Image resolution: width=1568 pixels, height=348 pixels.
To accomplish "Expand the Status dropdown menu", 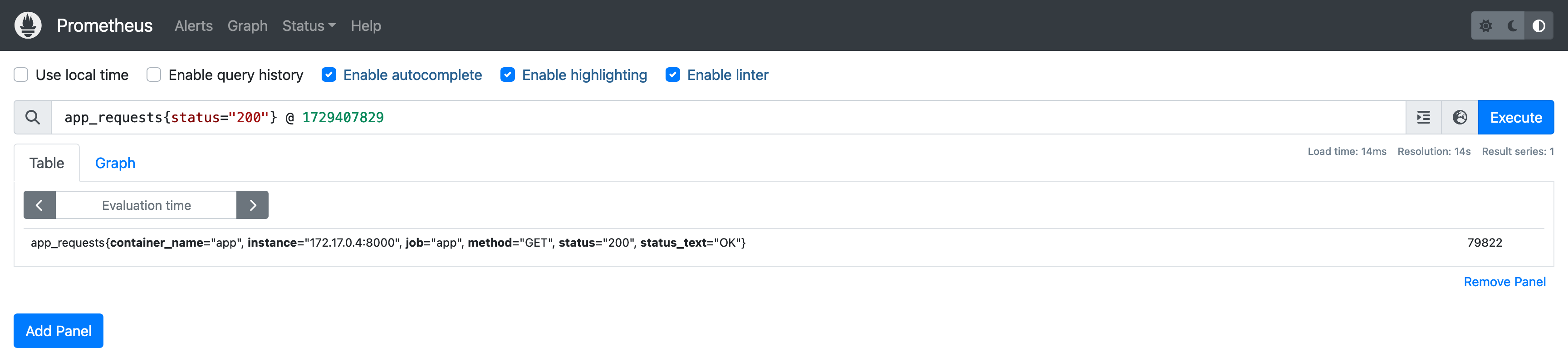I will tap(309, 25).
